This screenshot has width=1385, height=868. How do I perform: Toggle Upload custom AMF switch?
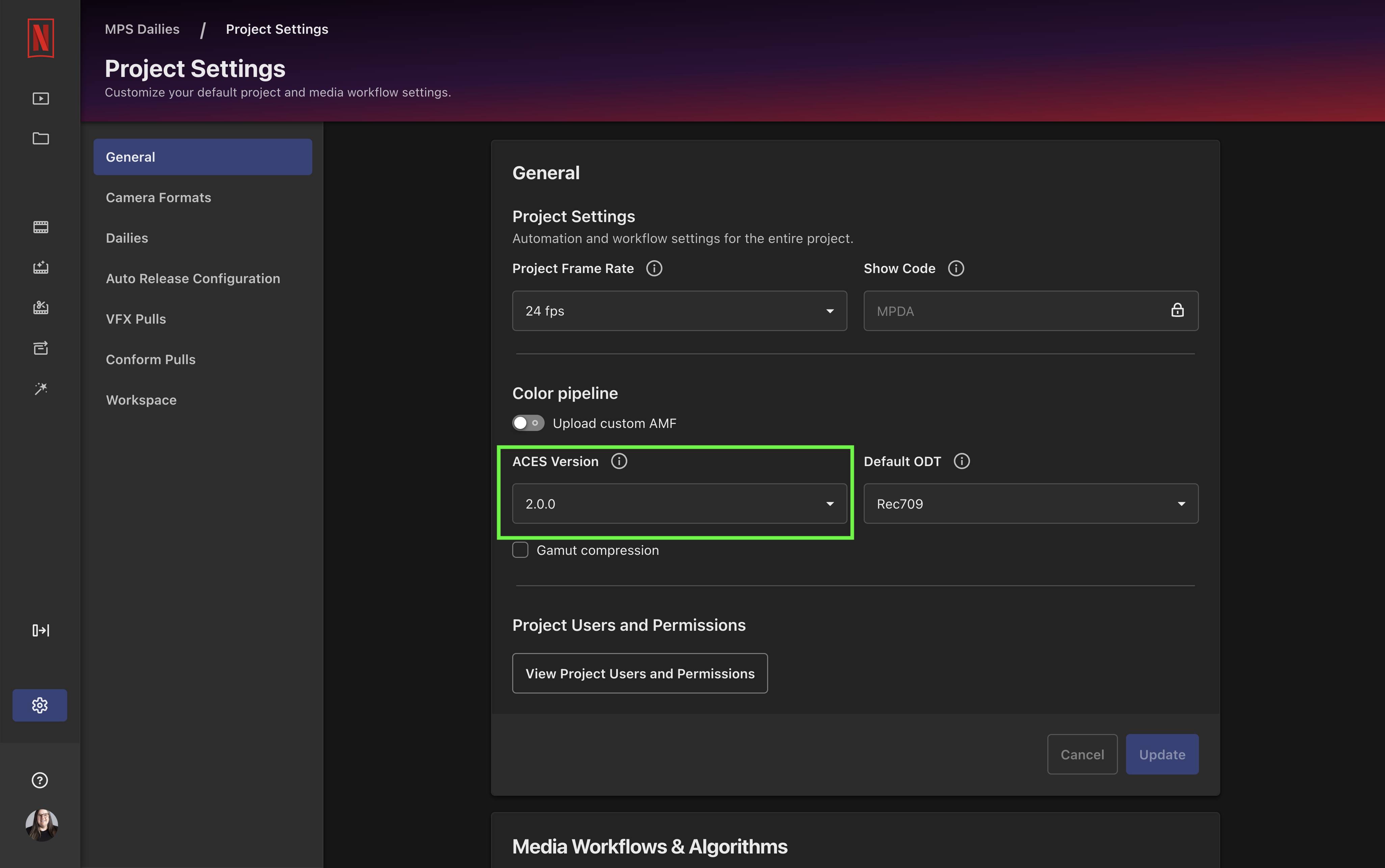click(528, 423)
